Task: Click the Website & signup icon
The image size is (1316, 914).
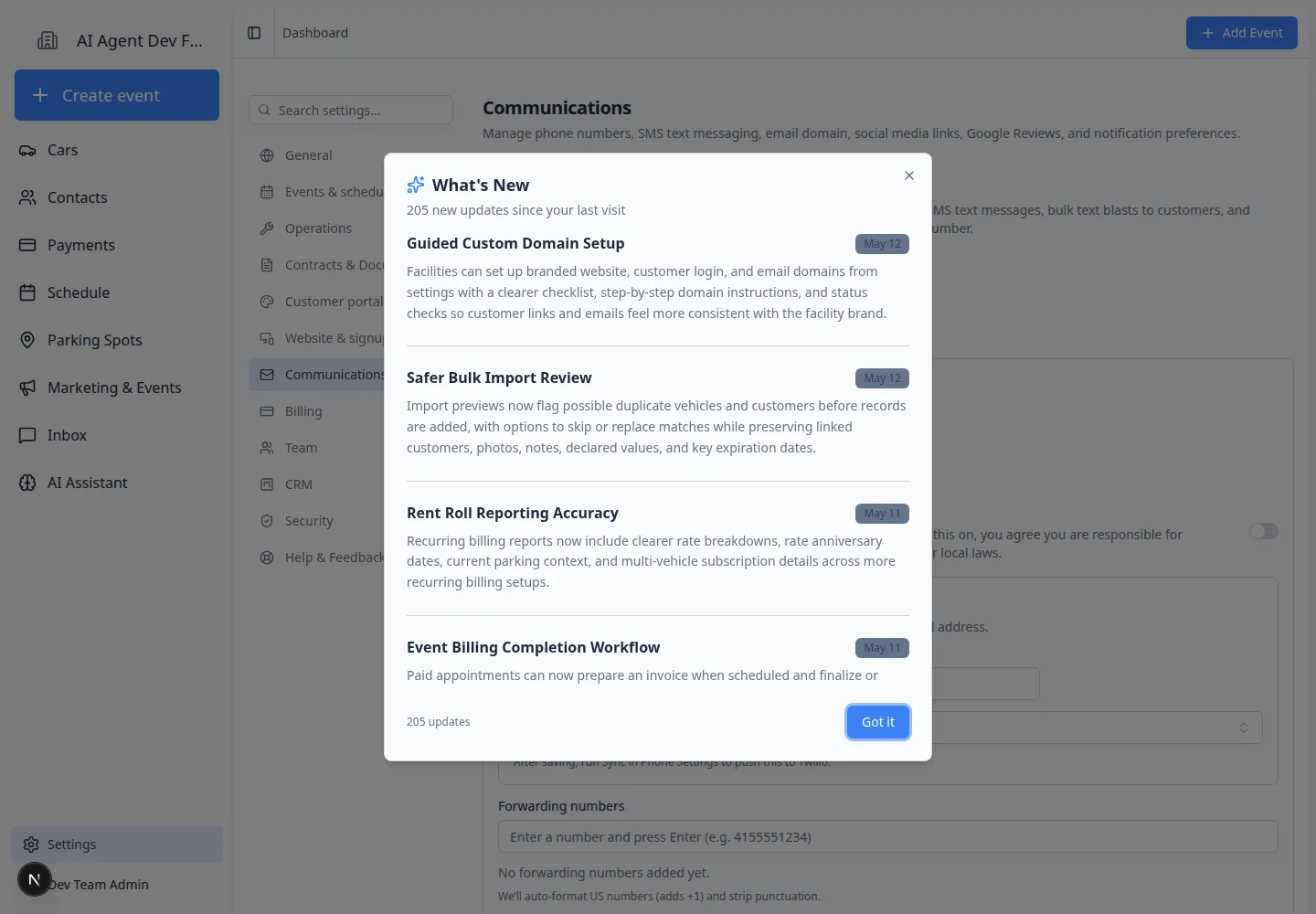Action: [267, 338]
